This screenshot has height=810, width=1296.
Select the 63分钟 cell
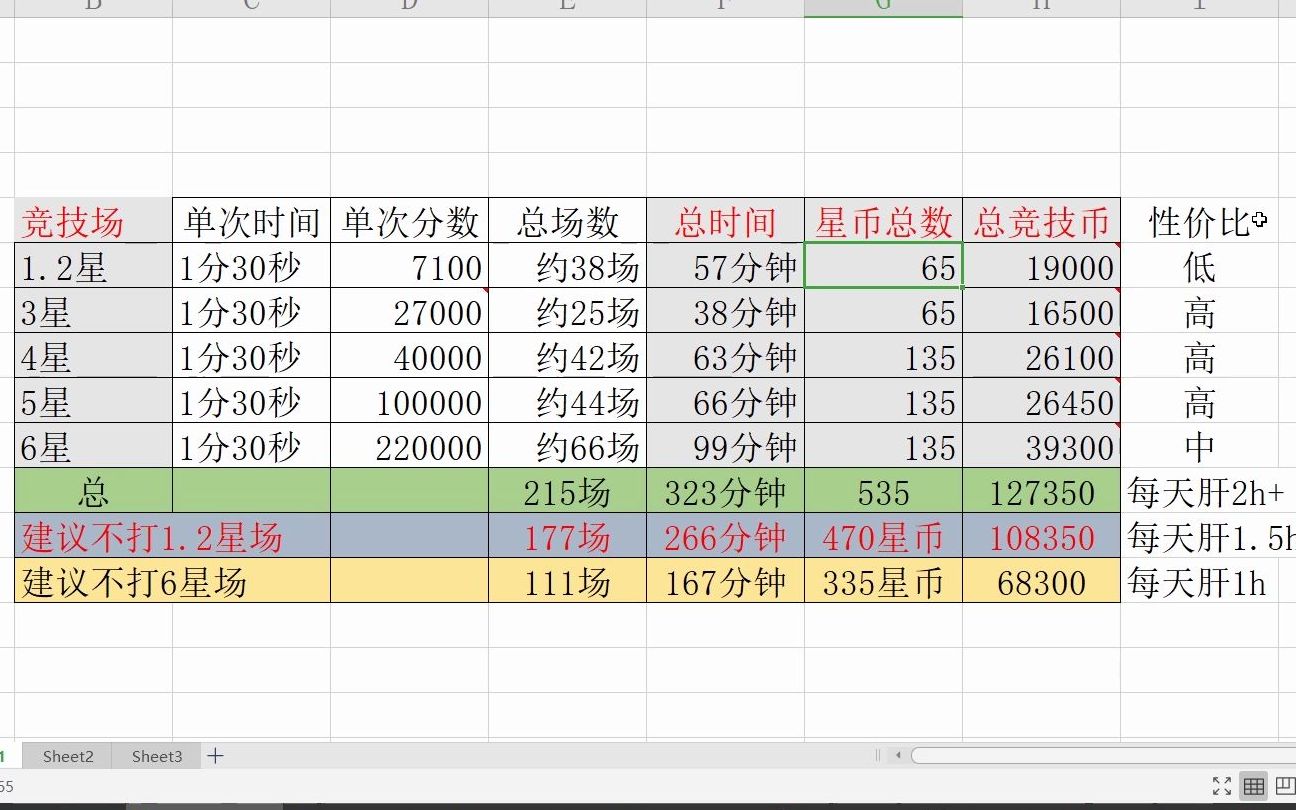tap(725, 356)
